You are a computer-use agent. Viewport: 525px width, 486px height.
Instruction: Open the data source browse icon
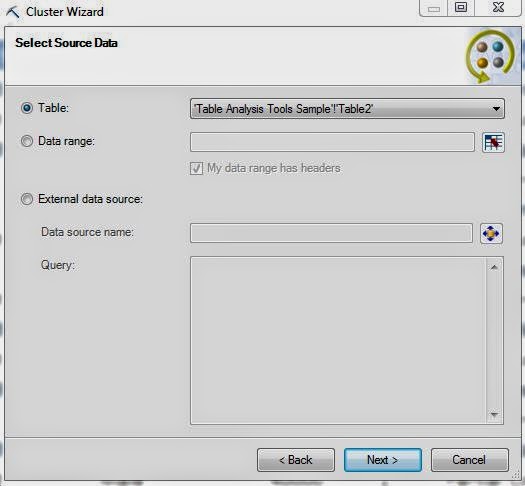tap(491, 233)
